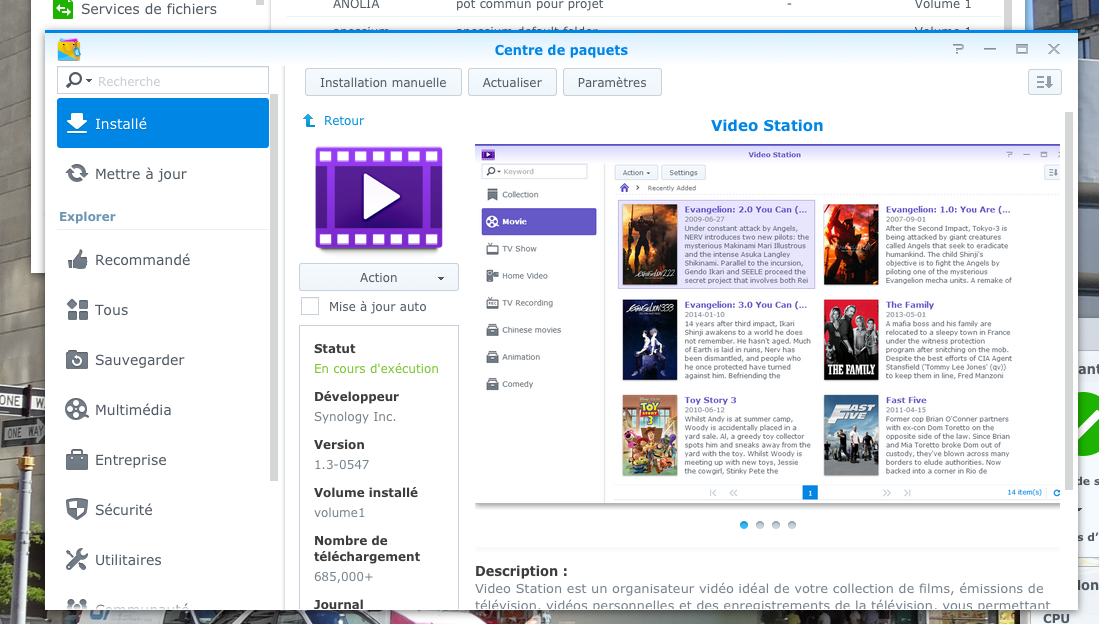Click the Installation manuelle button
The image size is (1099, 624).
[383, 82]
